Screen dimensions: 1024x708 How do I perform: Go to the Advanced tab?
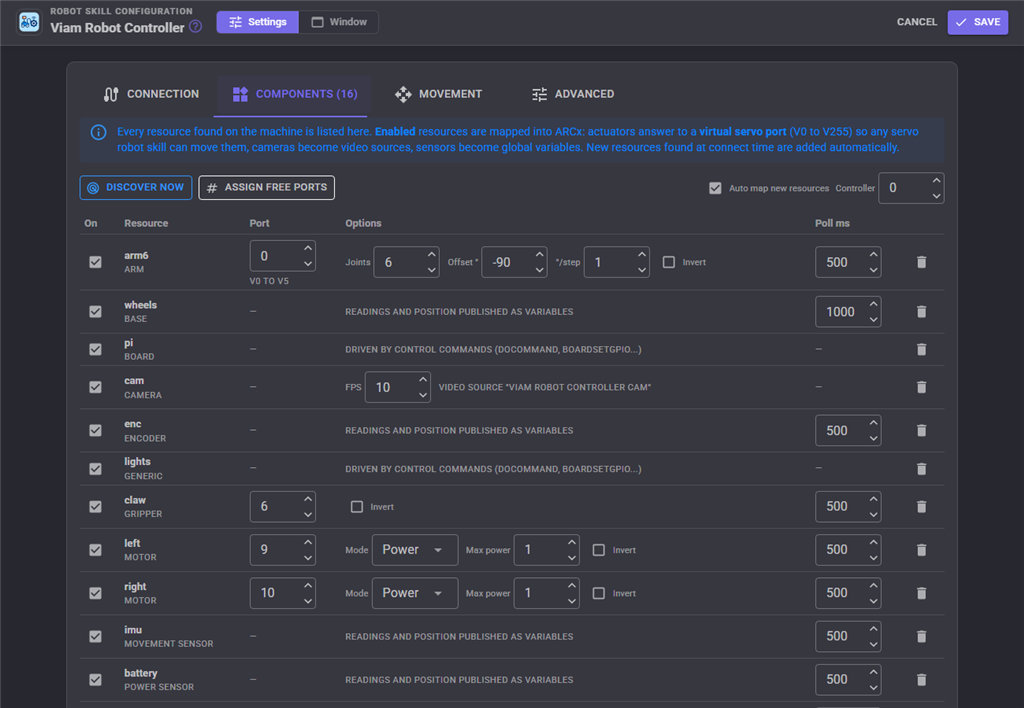point(573,94)
